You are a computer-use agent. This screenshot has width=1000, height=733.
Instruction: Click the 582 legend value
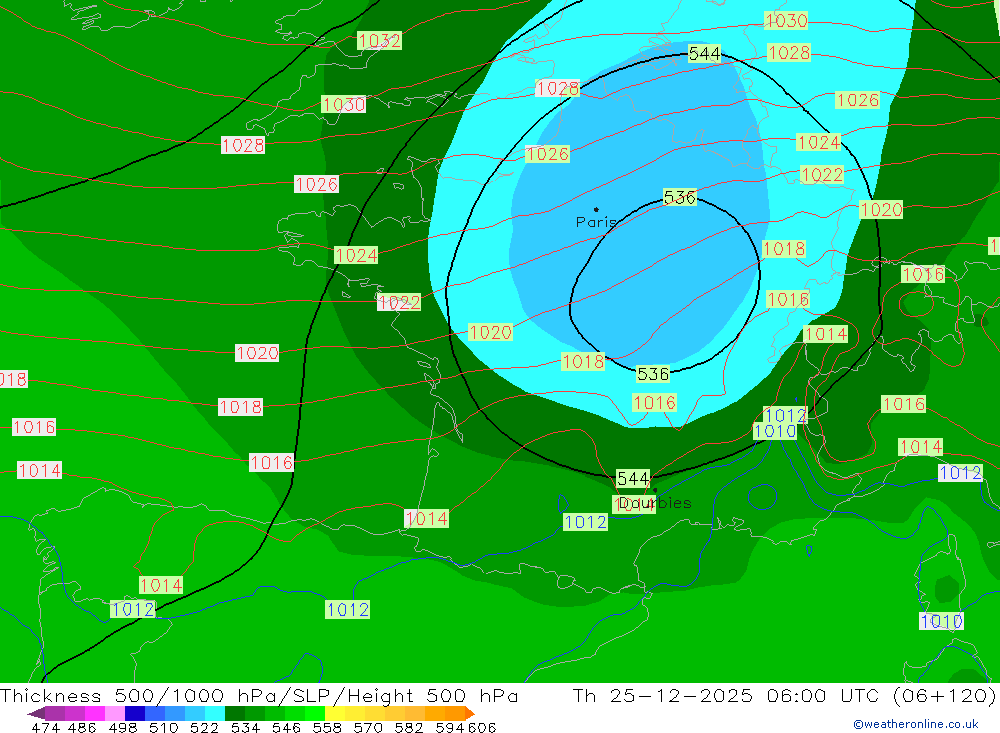click(x=409, y=727)
